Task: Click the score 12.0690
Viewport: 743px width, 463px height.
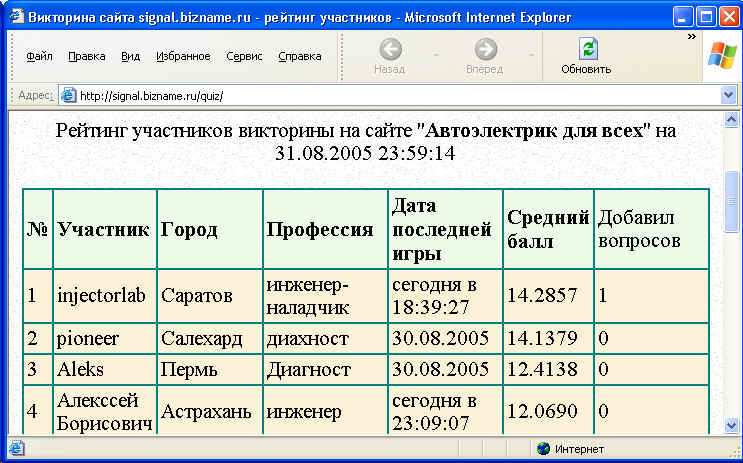Action: 542,411
